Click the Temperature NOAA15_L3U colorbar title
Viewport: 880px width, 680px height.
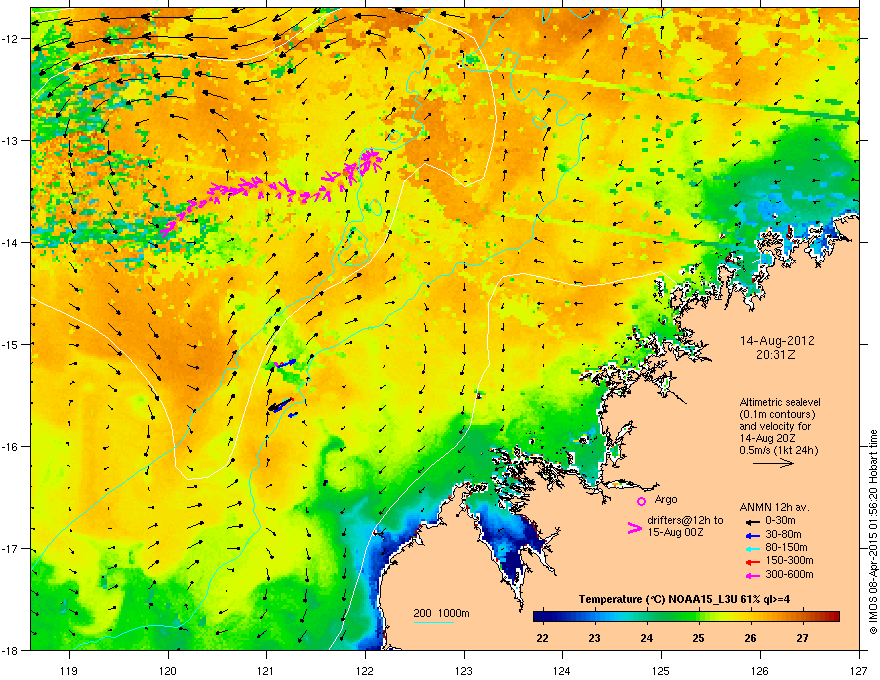point(684,599)
